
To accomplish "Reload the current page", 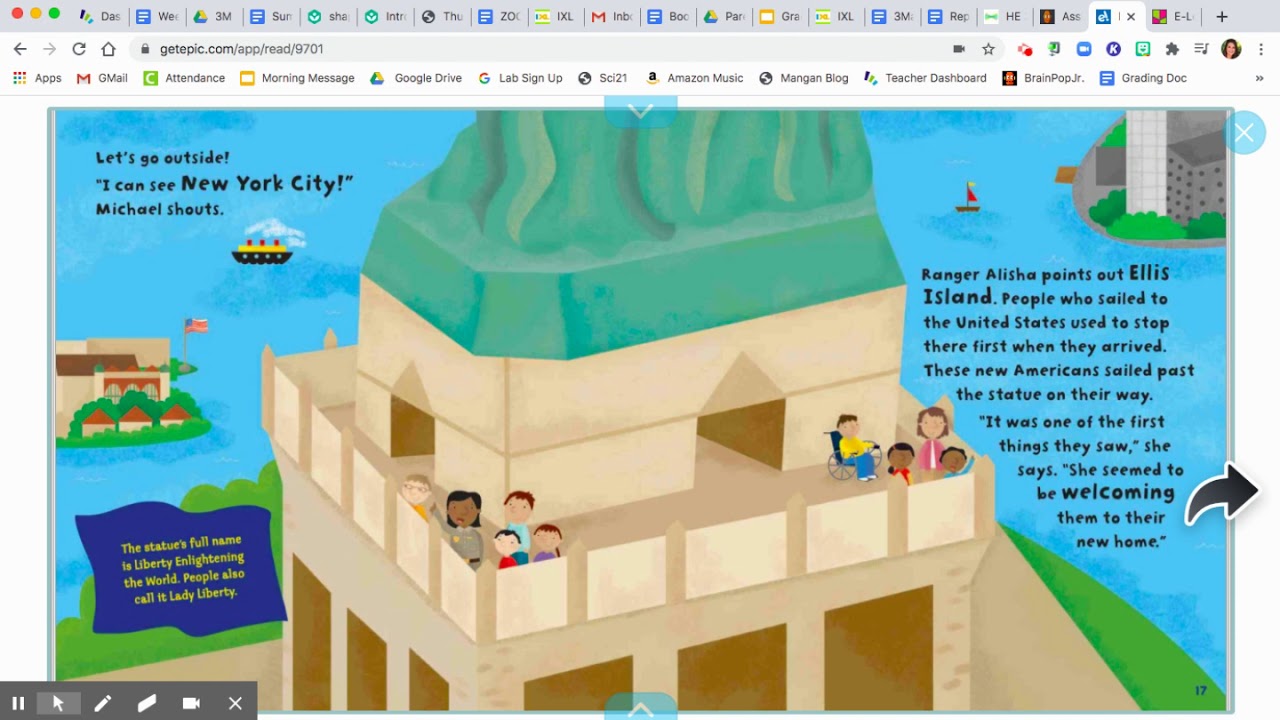I will coord(79,48).
